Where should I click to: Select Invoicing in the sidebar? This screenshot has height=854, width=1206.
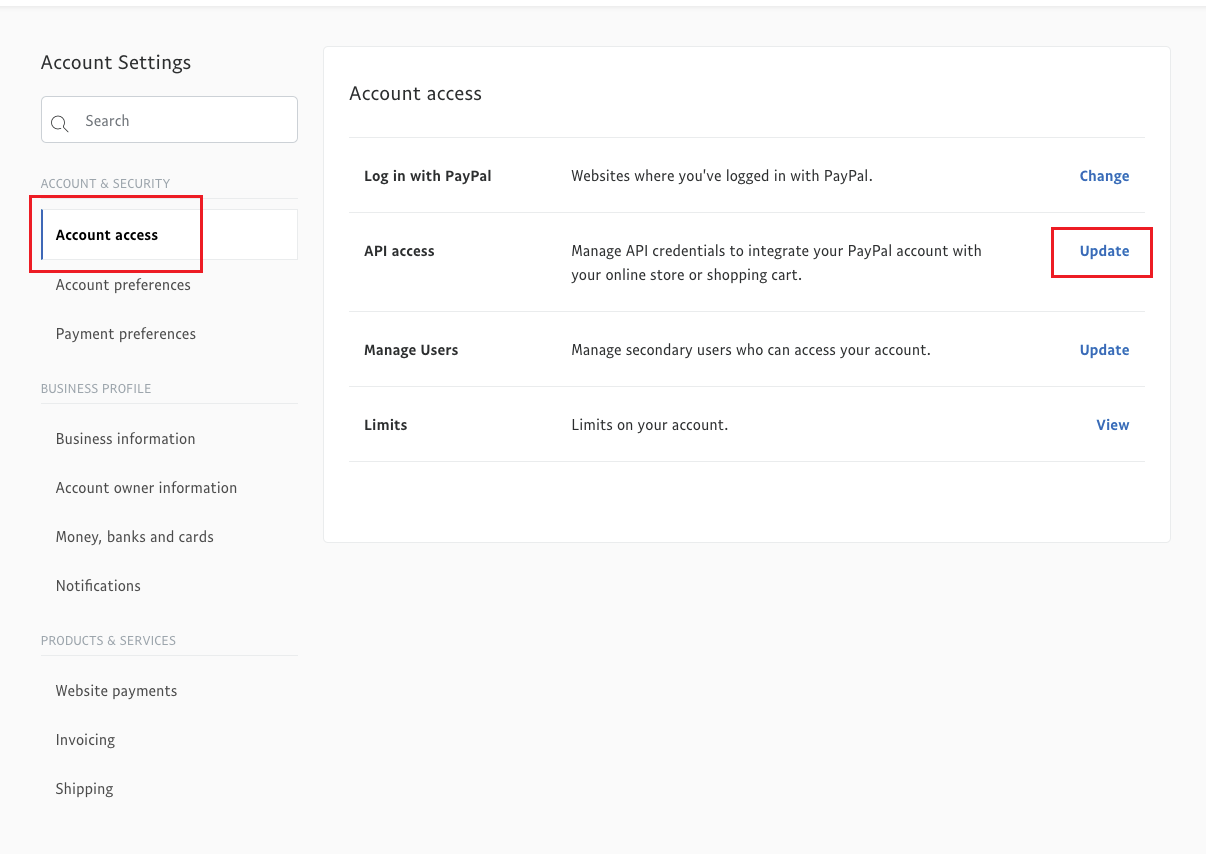pos(85,740)
